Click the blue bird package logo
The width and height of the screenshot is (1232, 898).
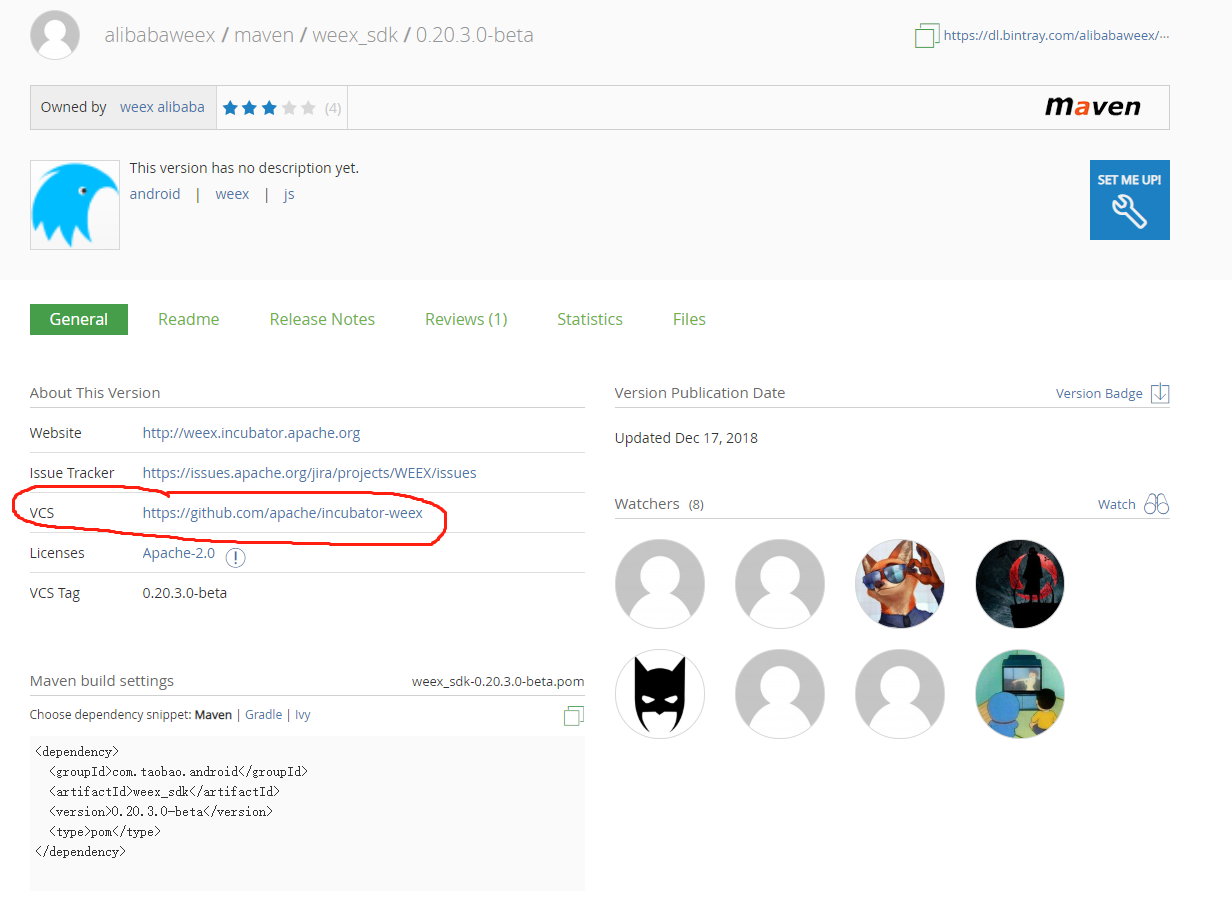75,205
